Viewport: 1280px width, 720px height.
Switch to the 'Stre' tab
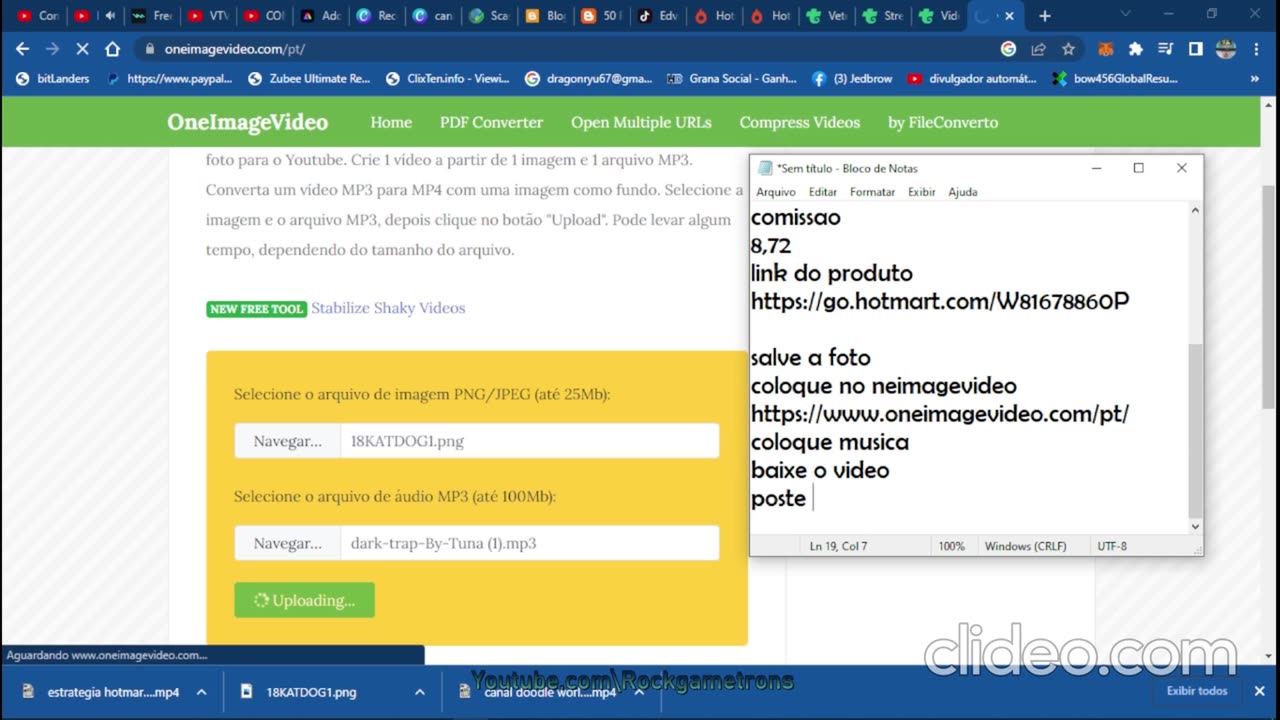pyautogui.click(x=883, y=16)
